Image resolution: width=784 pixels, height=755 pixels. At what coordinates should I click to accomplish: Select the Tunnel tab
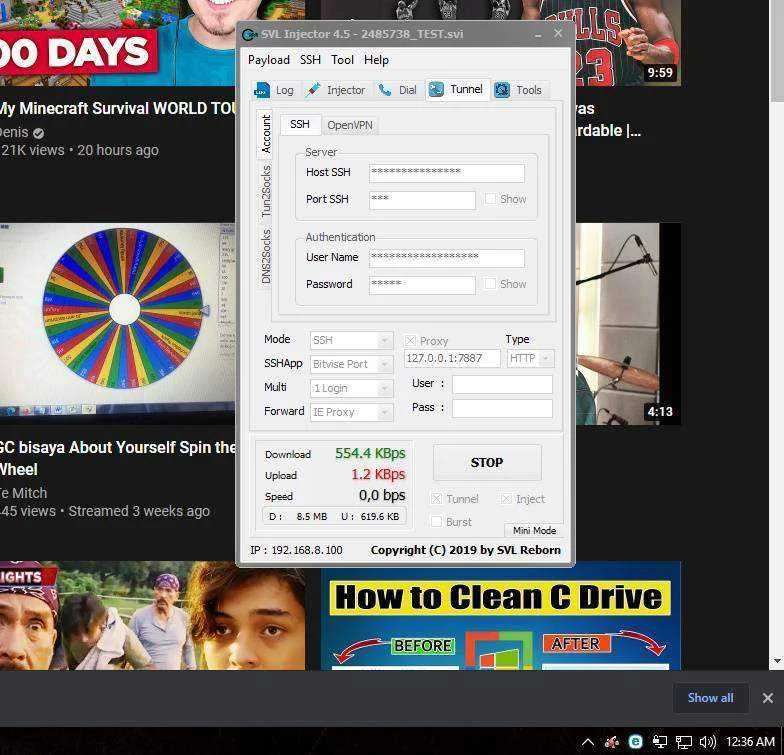point(457,90)
